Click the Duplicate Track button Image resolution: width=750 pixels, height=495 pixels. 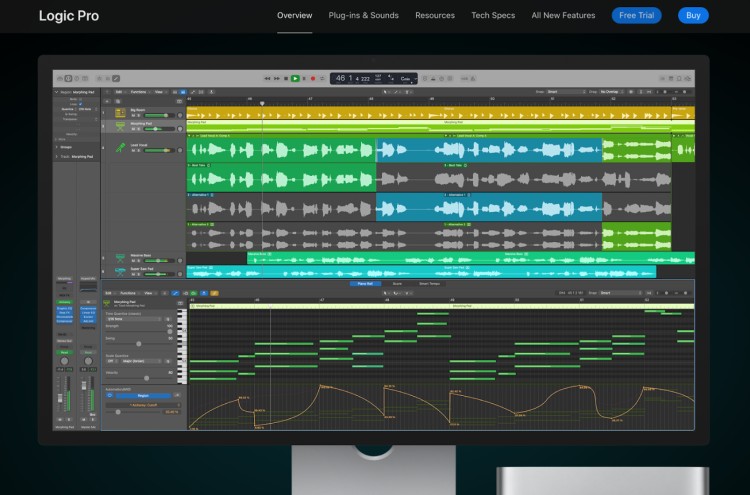pyautogui.click(x=118, y=101)
